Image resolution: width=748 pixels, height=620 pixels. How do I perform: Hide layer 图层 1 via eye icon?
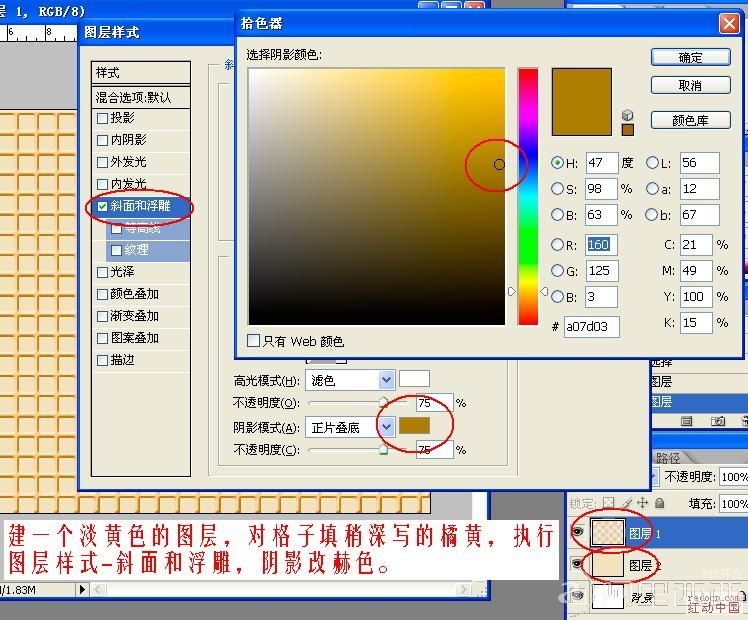click(577, 531)
